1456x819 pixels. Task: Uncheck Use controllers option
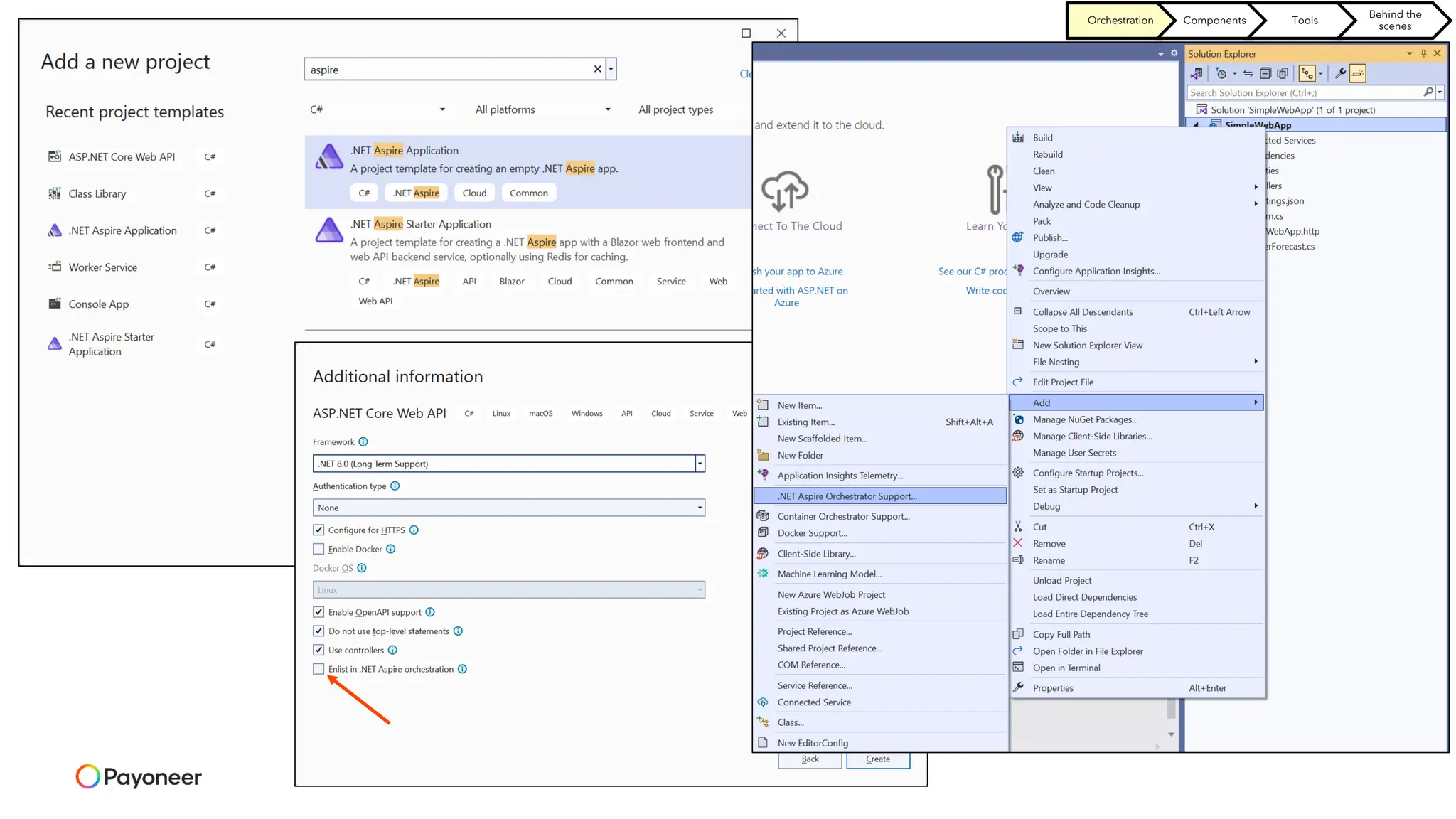tap(318, 650)
